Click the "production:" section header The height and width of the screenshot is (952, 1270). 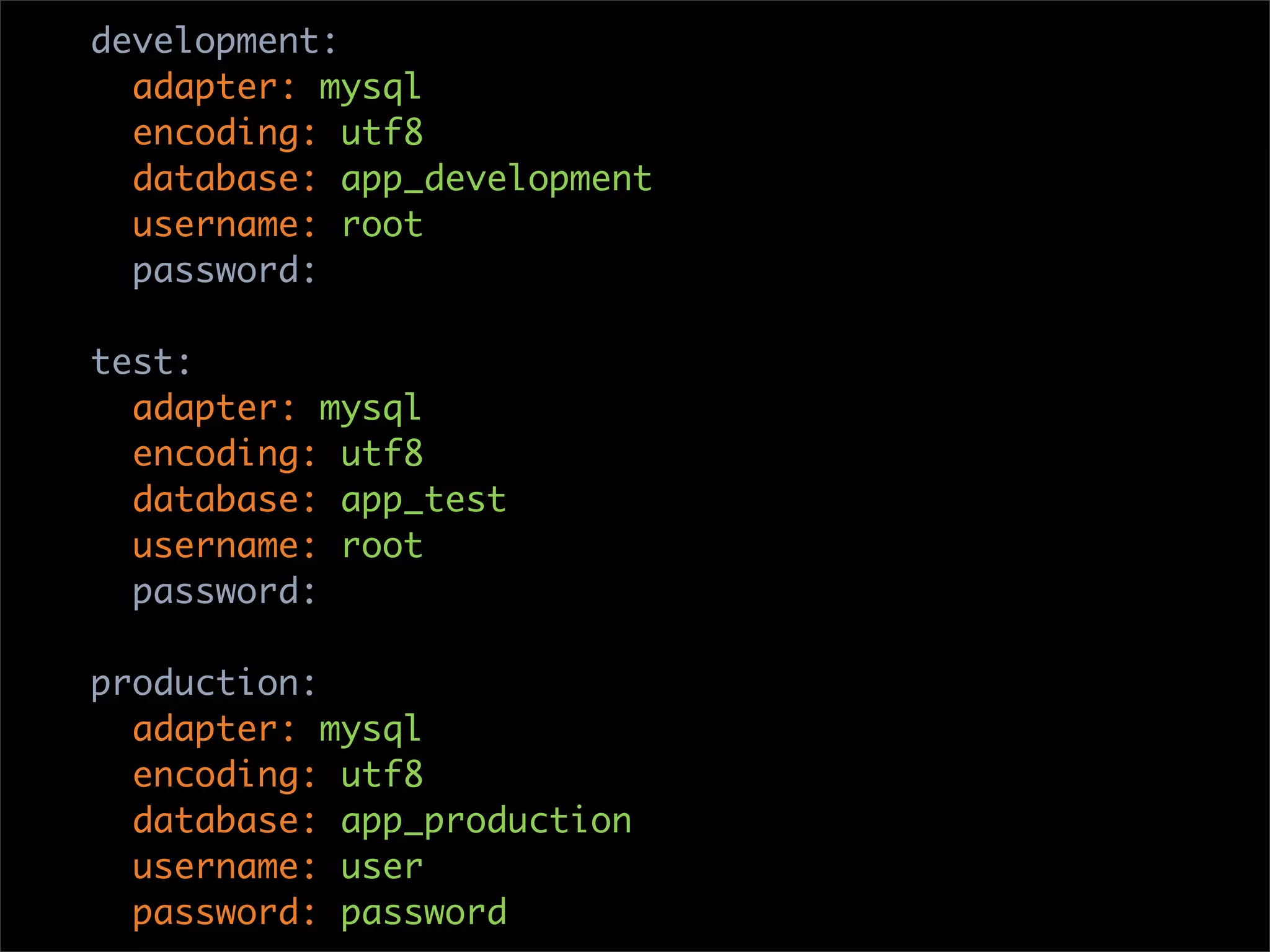(x=203, y=684)
